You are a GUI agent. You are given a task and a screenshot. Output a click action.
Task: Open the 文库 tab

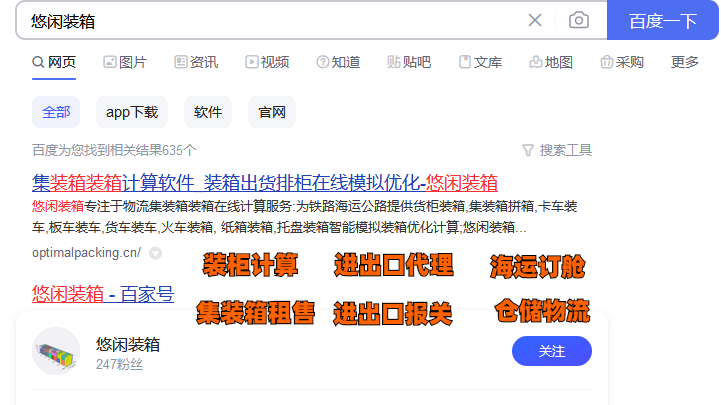[x=480, y=62]
